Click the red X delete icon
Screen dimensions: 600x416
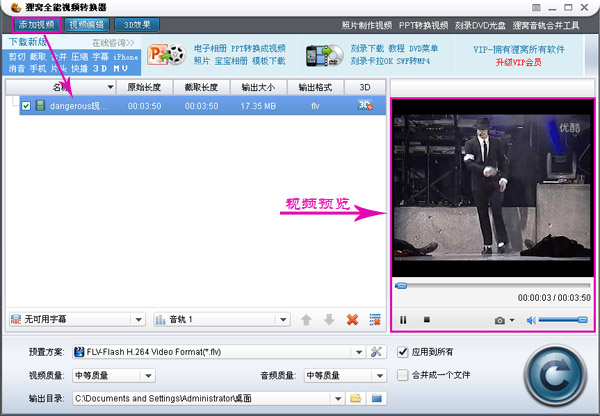[352, 320]
